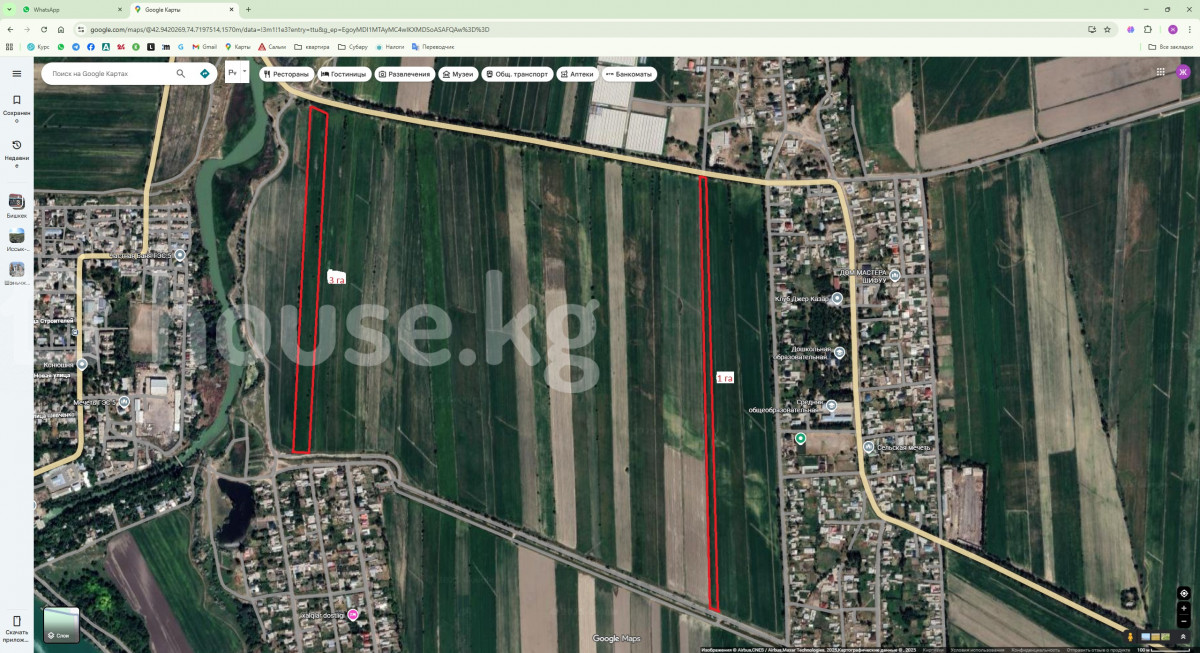Filter by Аптеки category chip
Screen dimensions: 1200x653
pyautogui.click(x=576, y=74)
